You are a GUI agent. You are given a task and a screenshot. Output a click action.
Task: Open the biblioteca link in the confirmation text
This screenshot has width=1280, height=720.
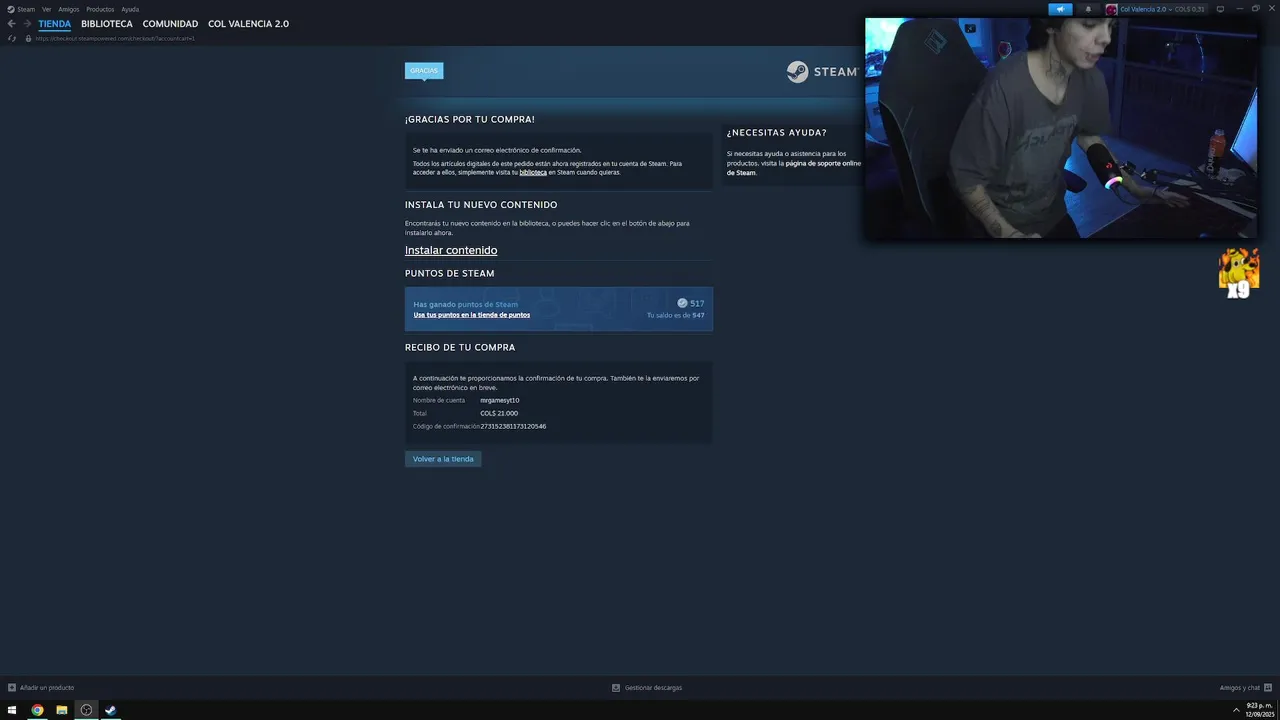[533, 172]
